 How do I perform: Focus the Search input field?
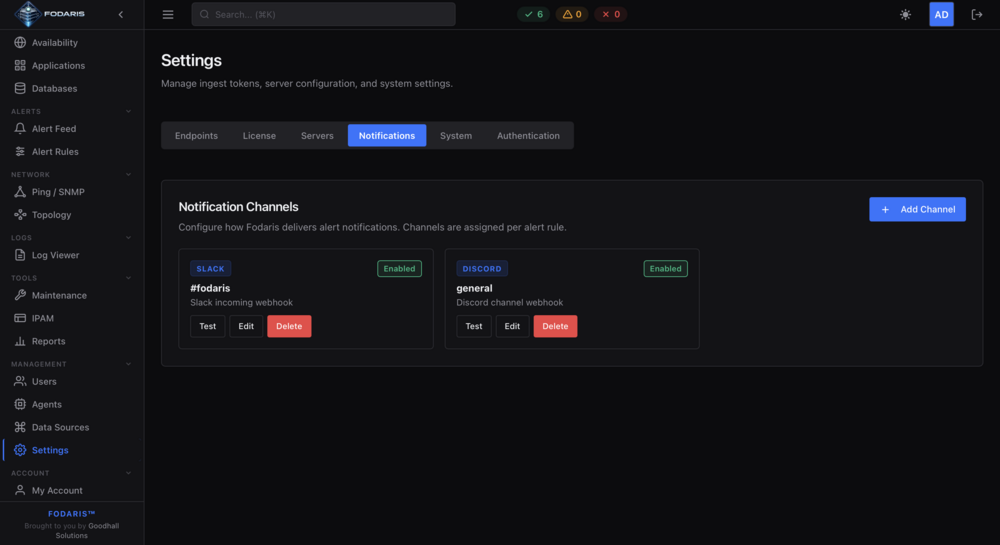click(323, 14)
